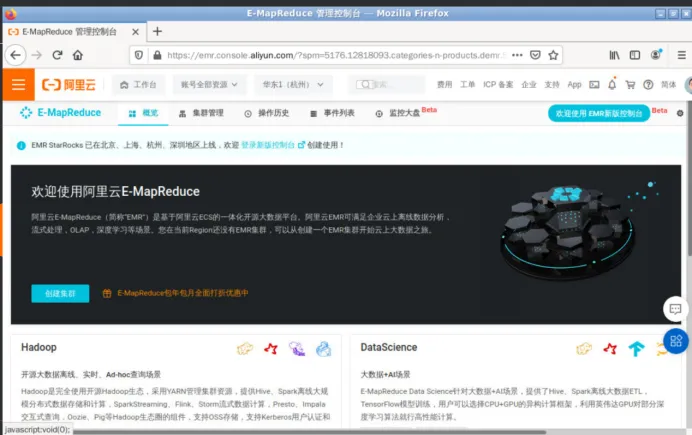Expand 账号全部资源 dropdown
The height and width of the screenshot is (435, 692).
pos(208,84)
